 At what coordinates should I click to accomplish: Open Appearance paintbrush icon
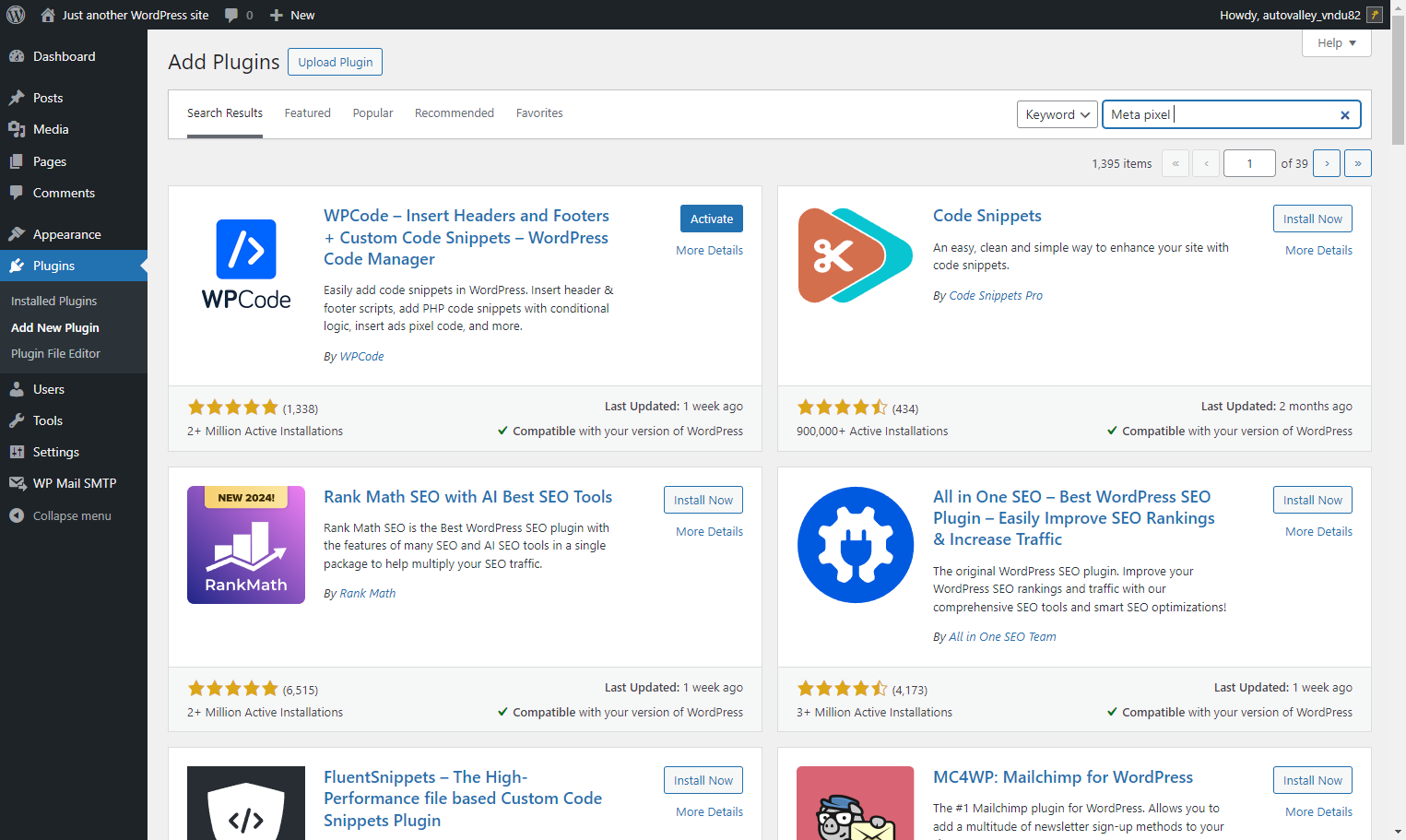click(x=17, y=234)
